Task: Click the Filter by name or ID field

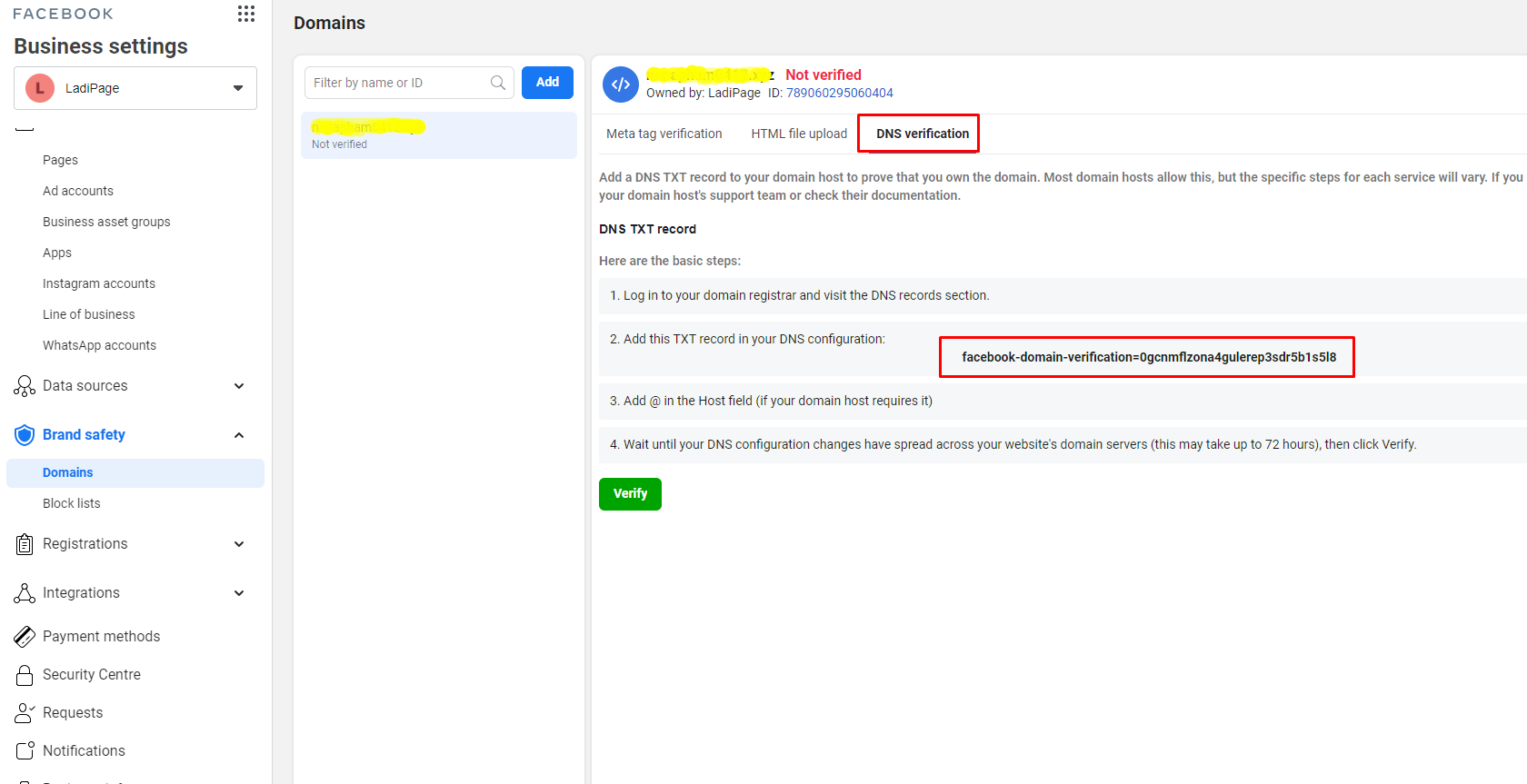Action: [398, 83]
